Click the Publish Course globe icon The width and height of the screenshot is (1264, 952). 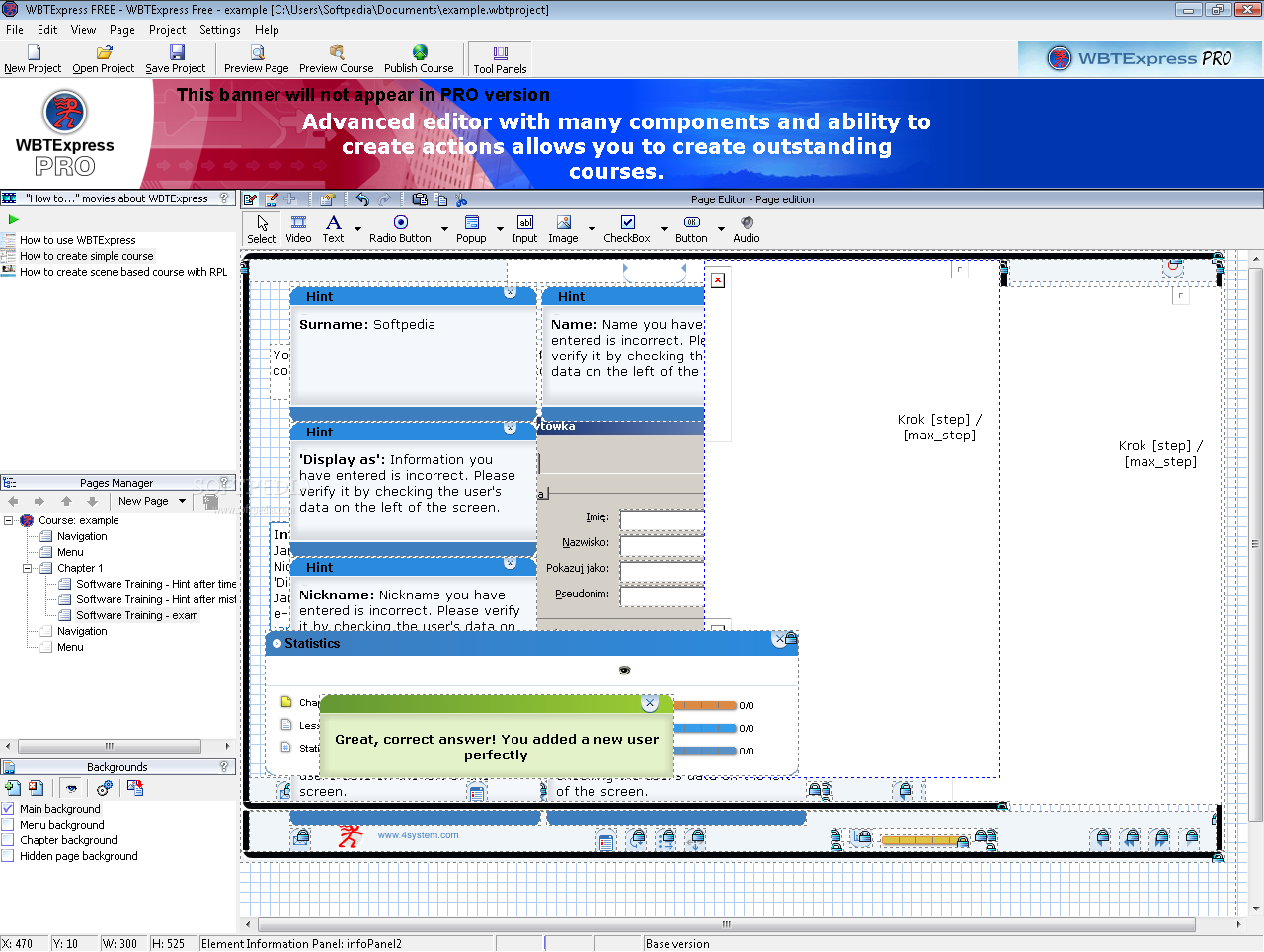pos(420,52)
